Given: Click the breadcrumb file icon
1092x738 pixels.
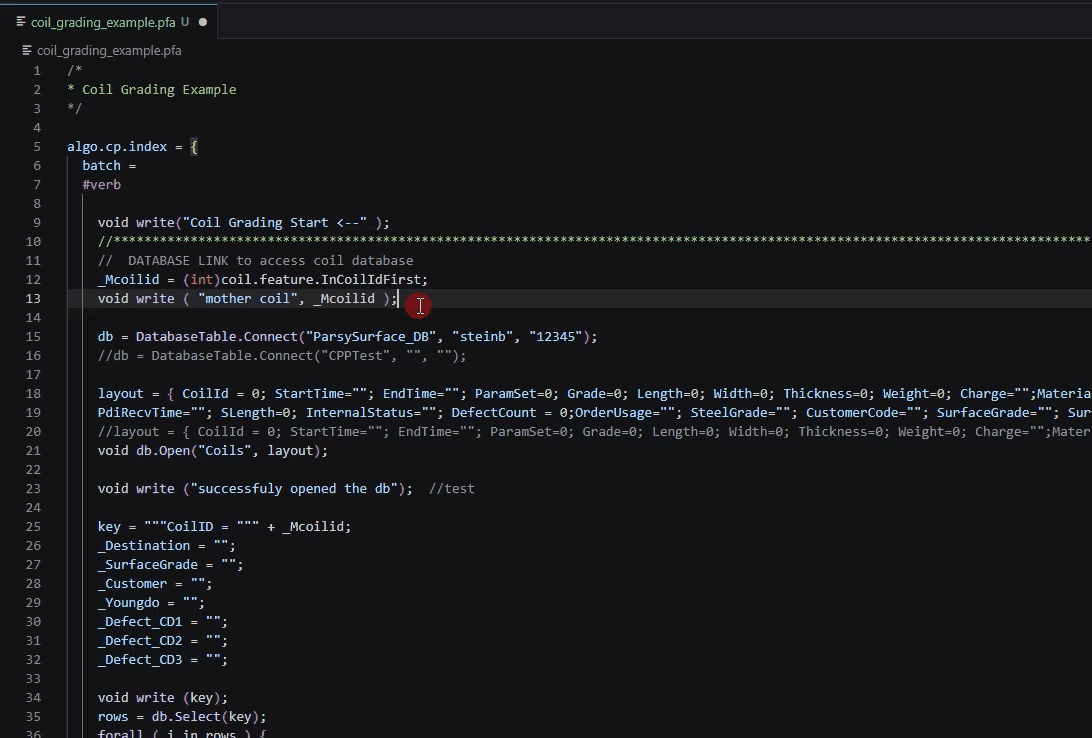Looking at the screenshot, I should click(27, 51).
